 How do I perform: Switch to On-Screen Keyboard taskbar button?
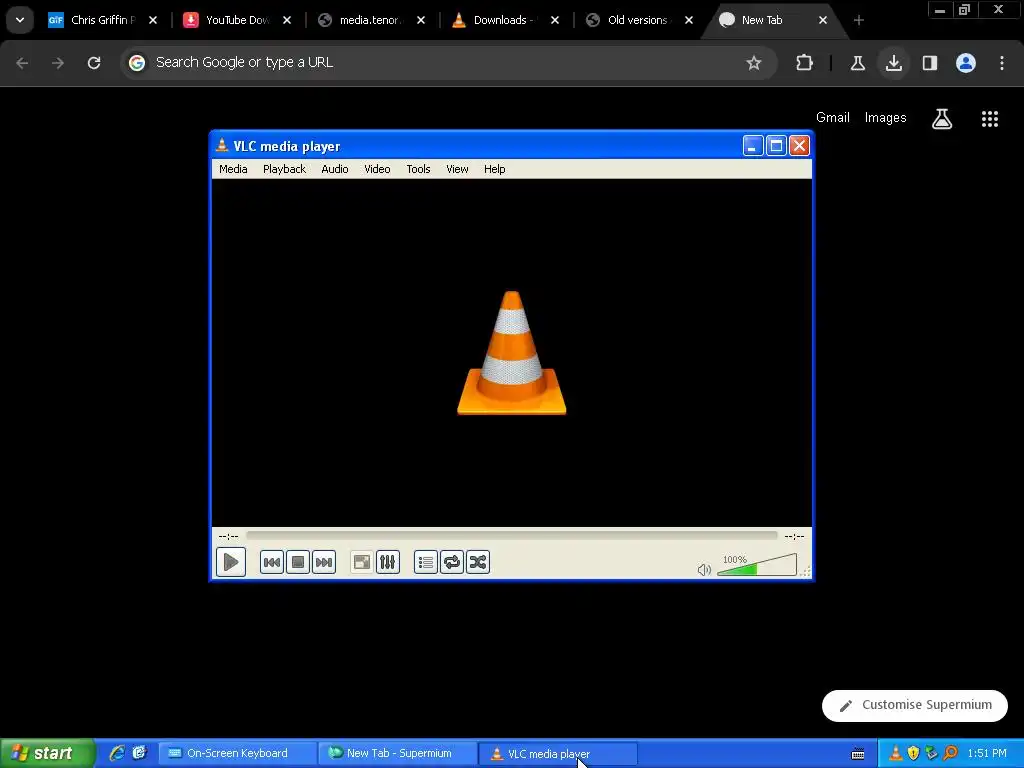tap(236, 753)
